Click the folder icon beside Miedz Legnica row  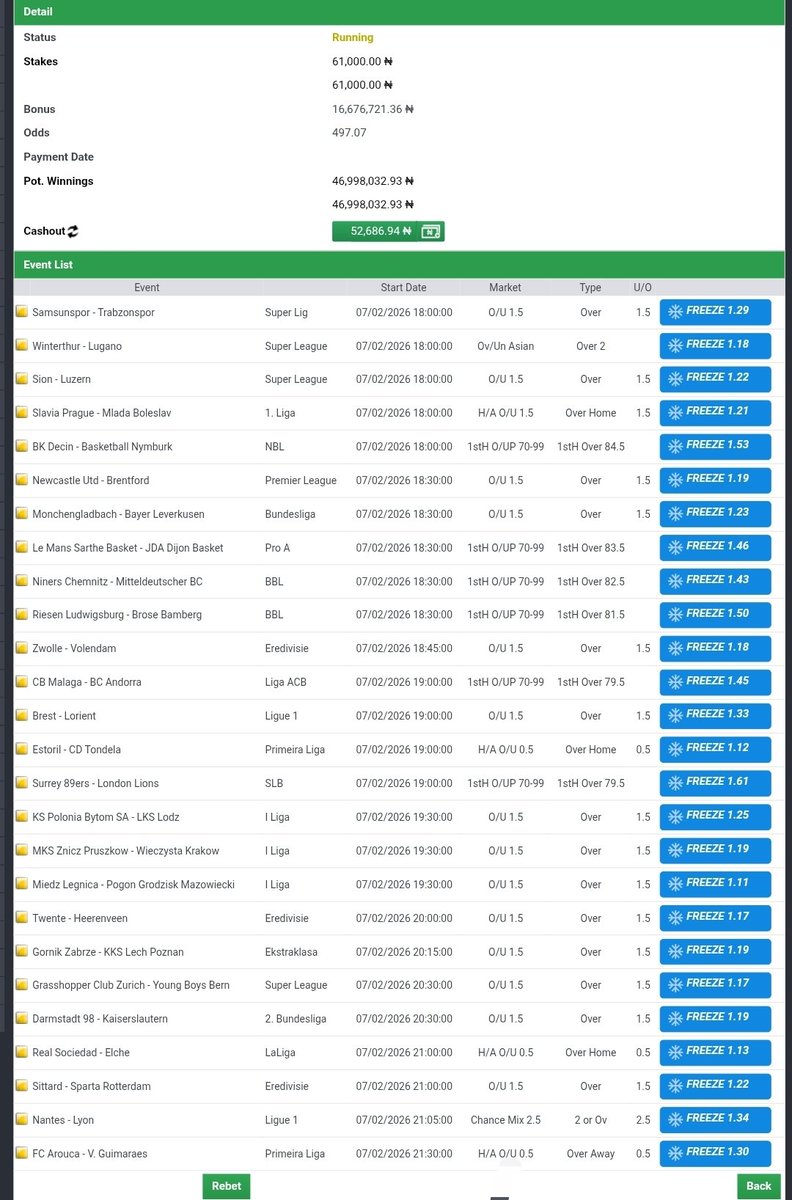click(x=22, y=884)
